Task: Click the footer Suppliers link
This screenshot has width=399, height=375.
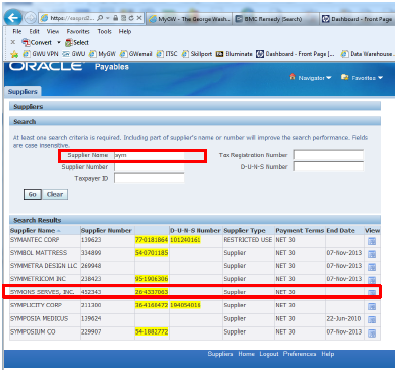Action: [220, 354]
